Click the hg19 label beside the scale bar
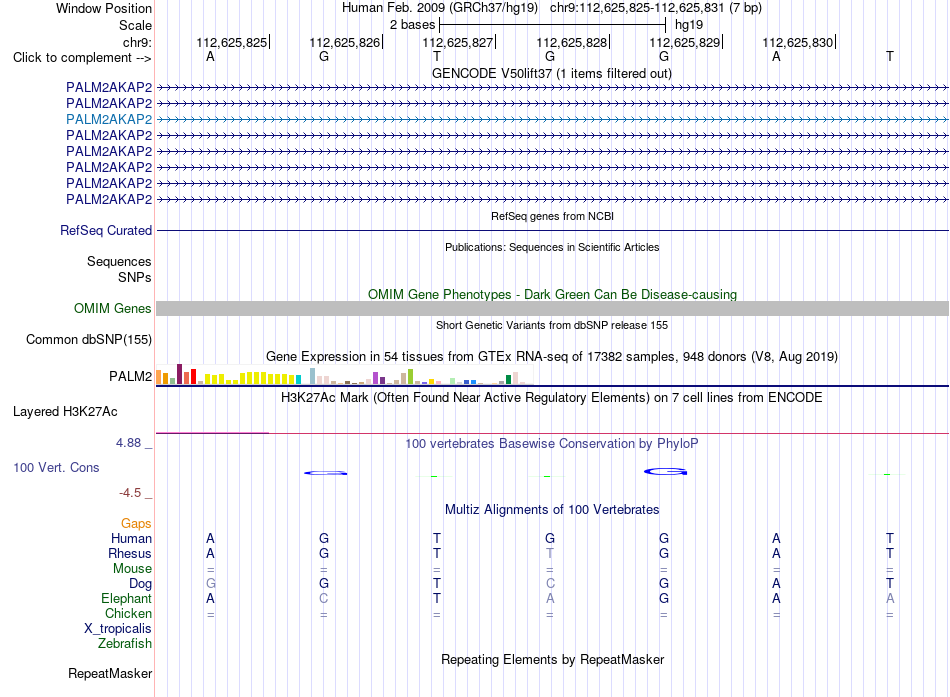Screen dimensions: 950x697 689,25
